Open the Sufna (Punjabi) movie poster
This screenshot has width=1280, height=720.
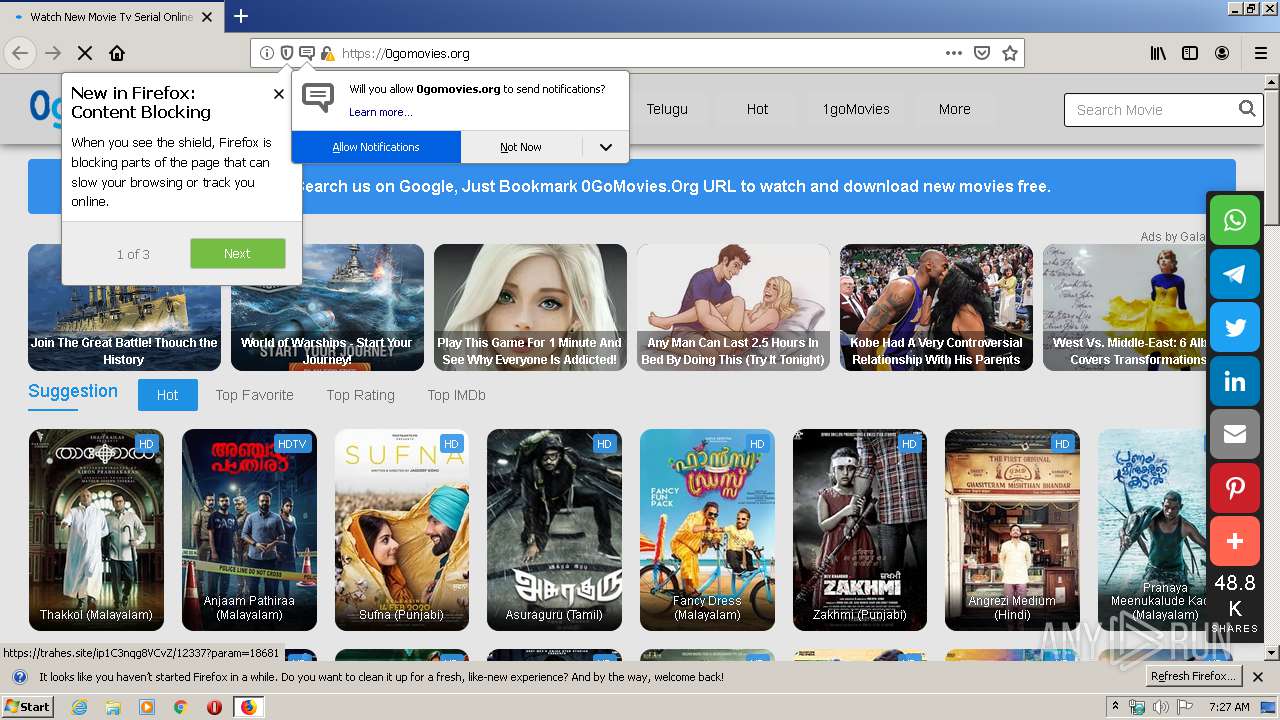pos(402,530)
